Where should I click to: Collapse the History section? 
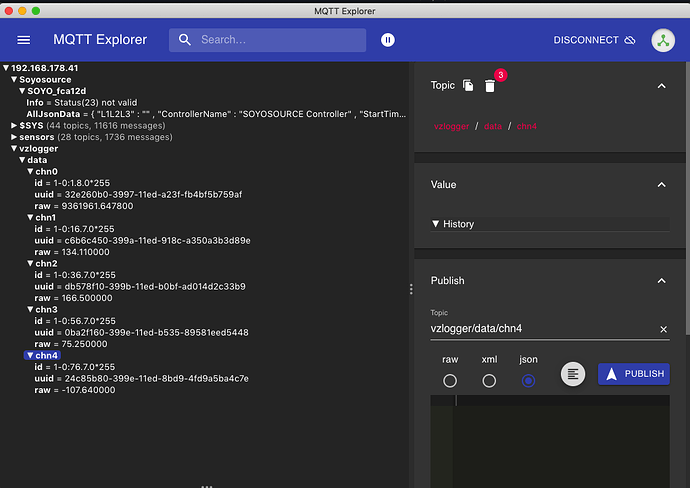point(436,224)
